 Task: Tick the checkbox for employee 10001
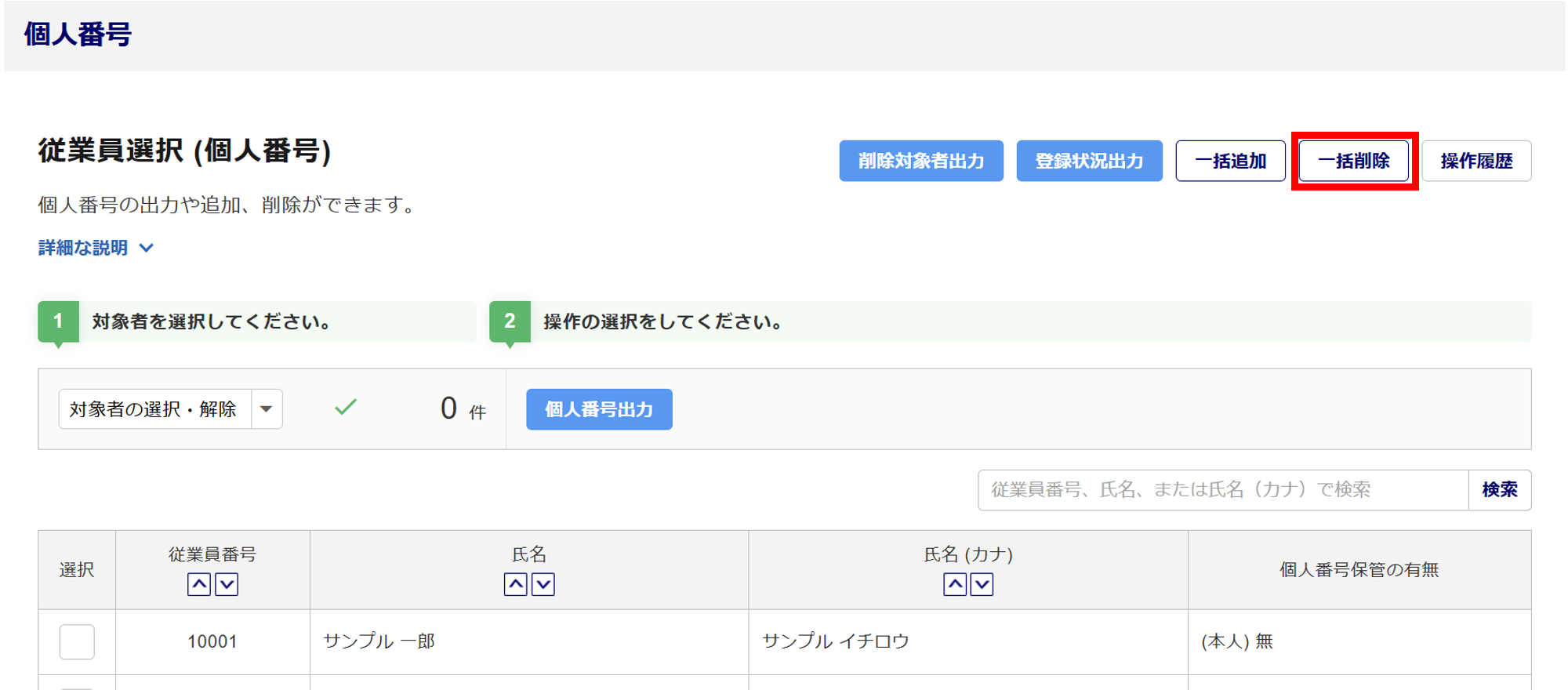[x=77, y=641]
